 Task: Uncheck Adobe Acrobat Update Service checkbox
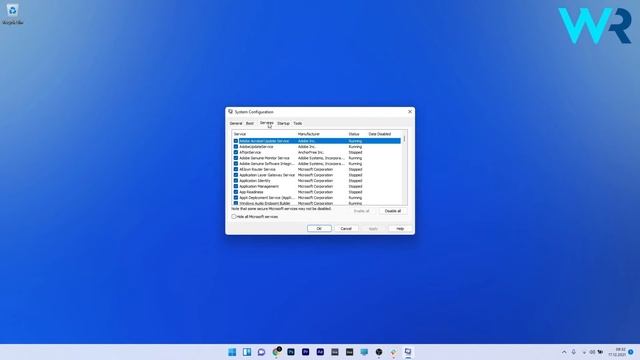pos(236,141)
